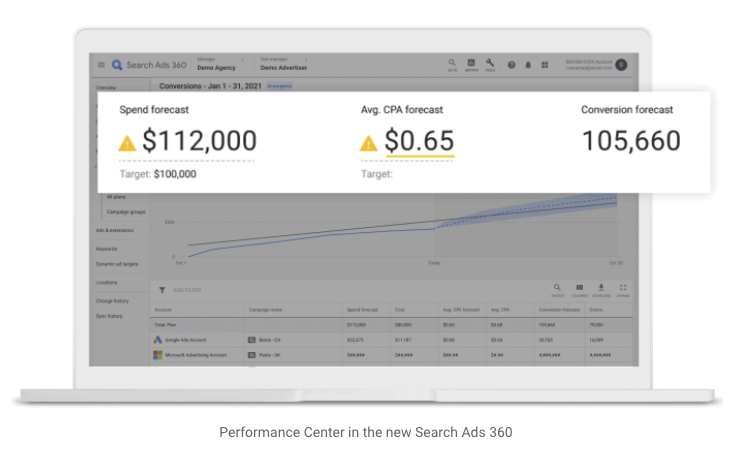
Task: Click the Help question mark icon
Action: click(511, 65)
